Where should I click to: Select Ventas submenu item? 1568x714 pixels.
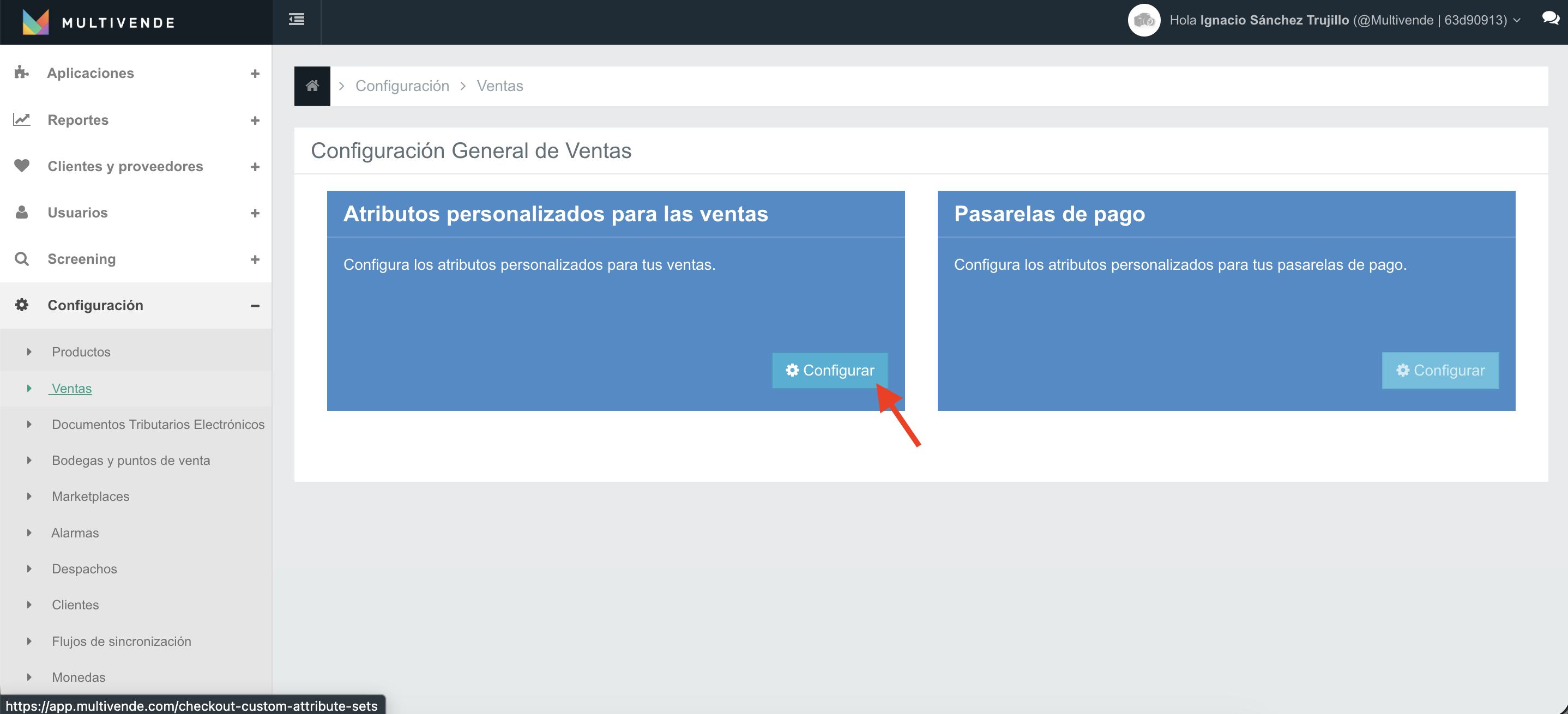point(71,389)
